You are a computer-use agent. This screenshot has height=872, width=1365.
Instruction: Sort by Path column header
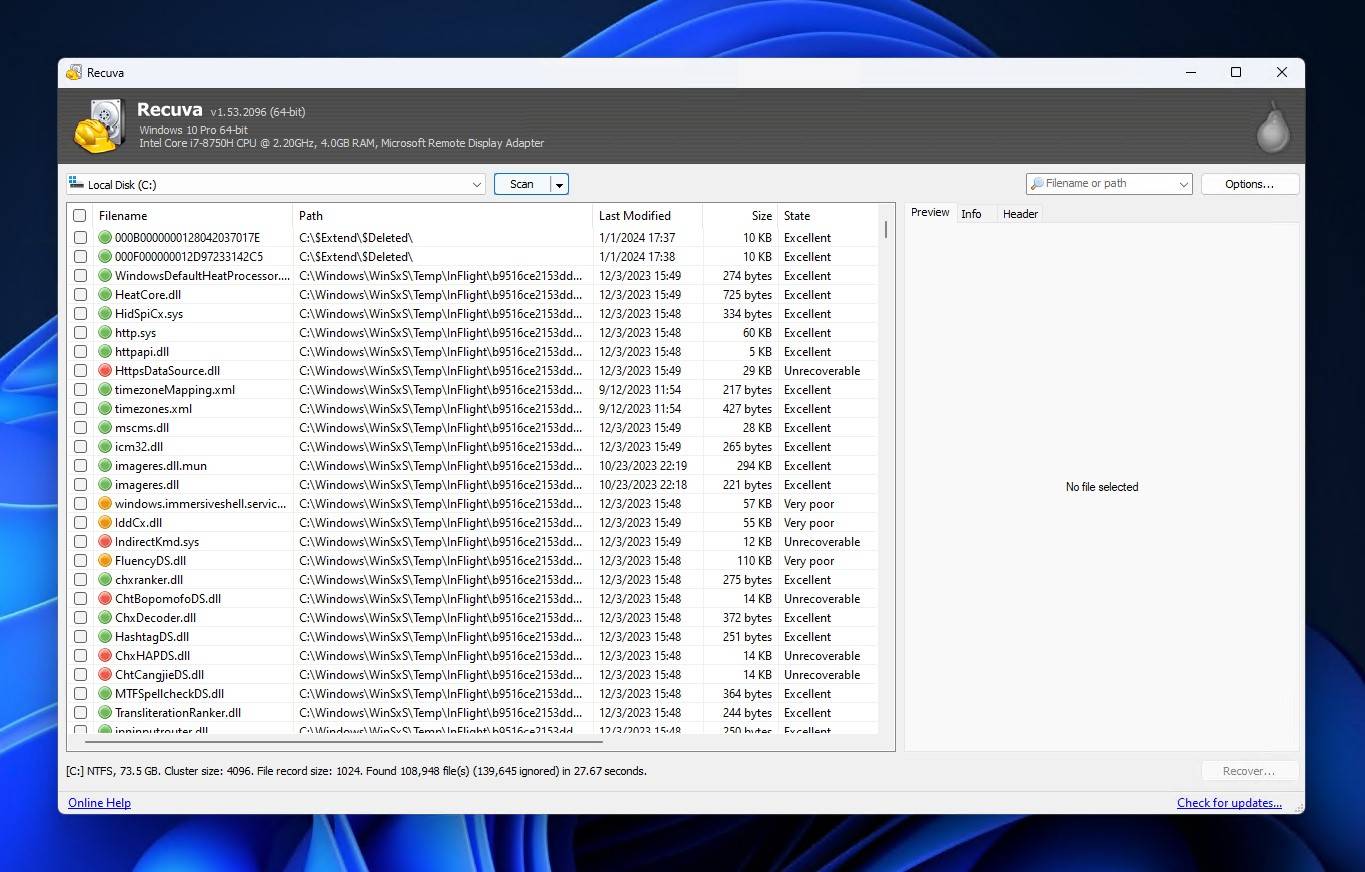click(x=443, y=216)
